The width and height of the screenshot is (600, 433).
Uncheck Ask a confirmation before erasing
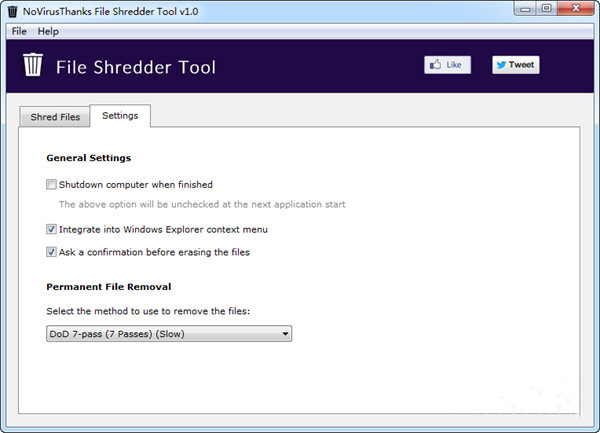[51, 252]
